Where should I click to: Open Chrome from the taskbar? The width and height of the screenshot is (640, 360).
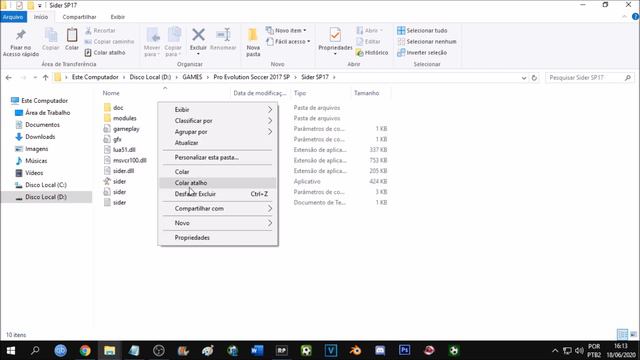(x=85, y=351)
